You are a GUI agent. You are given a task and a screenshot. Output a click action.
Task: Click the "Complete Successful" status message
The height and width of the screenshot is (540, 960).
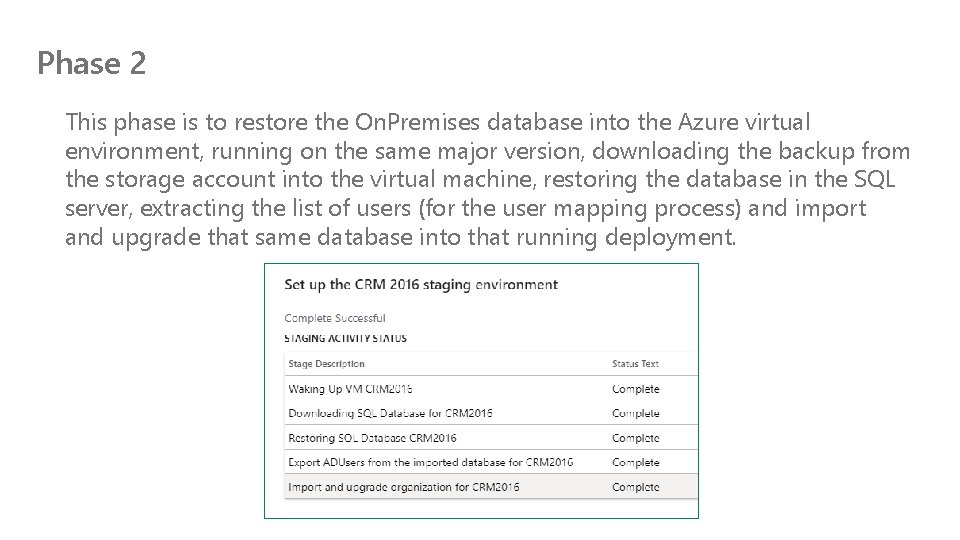[x=335, y=318]
